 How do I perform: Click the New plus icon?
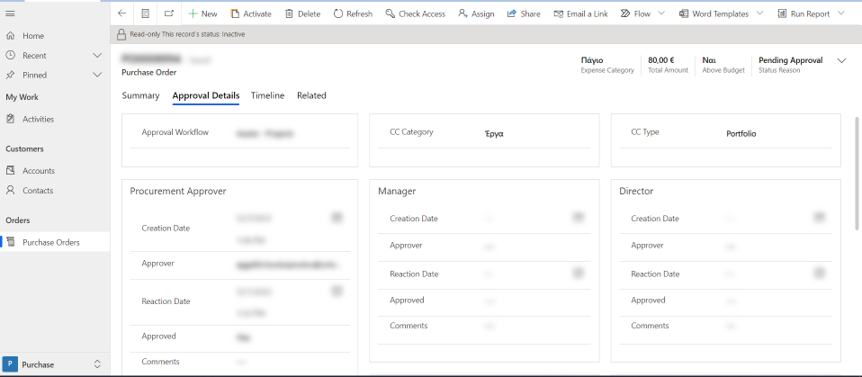point(192,14)
